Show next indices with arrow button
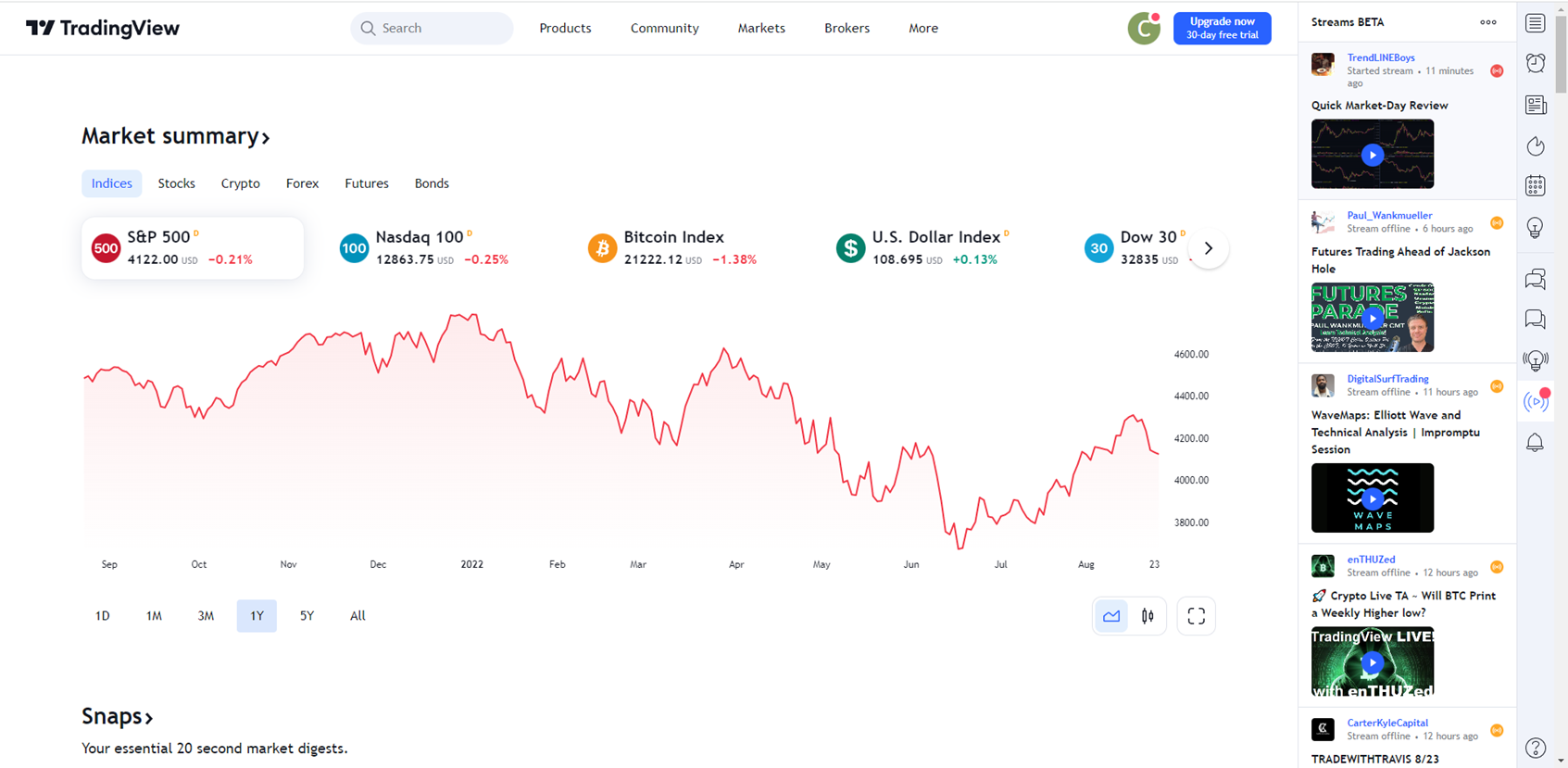Viewport: 1568px width, 768px height. coord(1208,248)
